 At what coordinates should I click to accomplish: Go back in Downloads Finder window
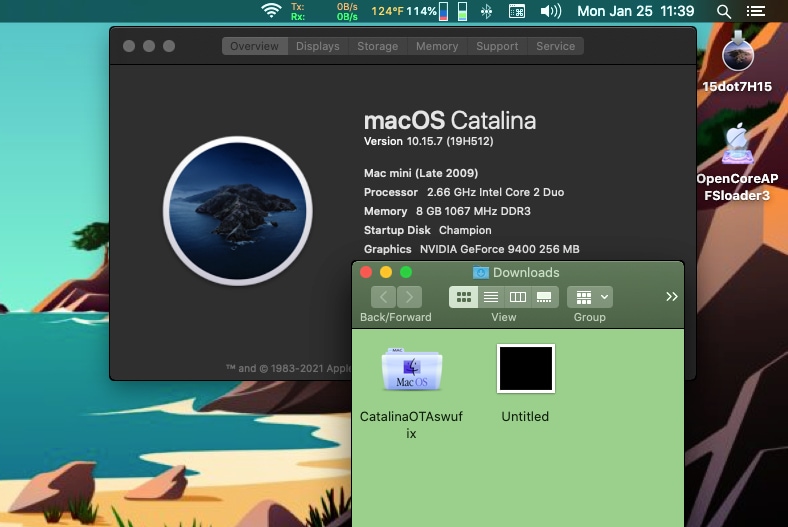383,297
